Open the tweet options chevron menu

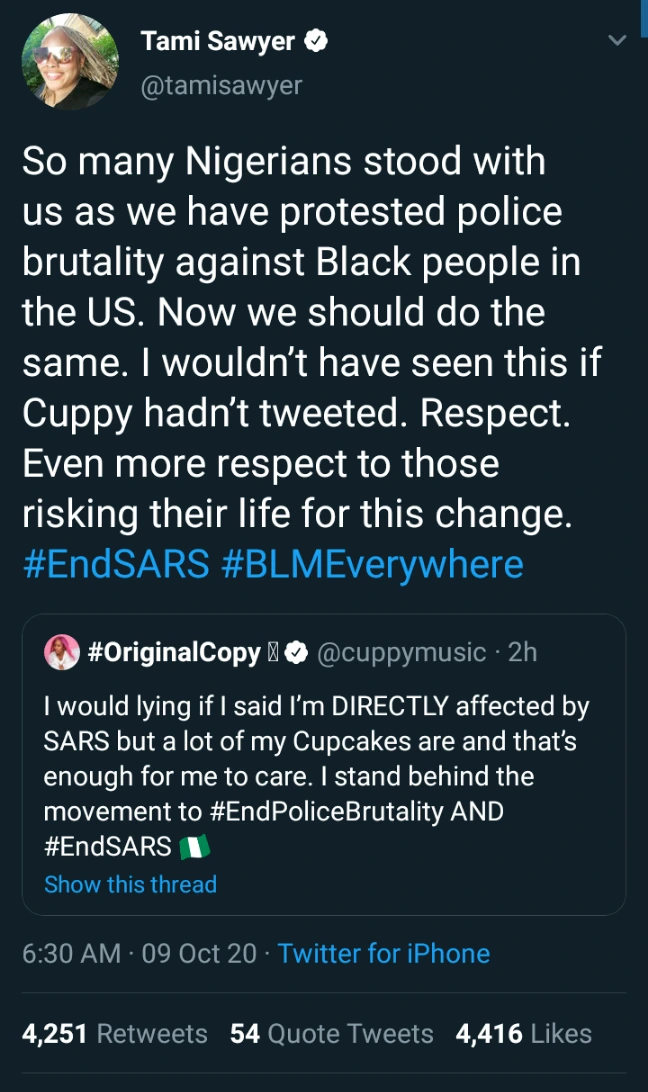tap(618, 41)
